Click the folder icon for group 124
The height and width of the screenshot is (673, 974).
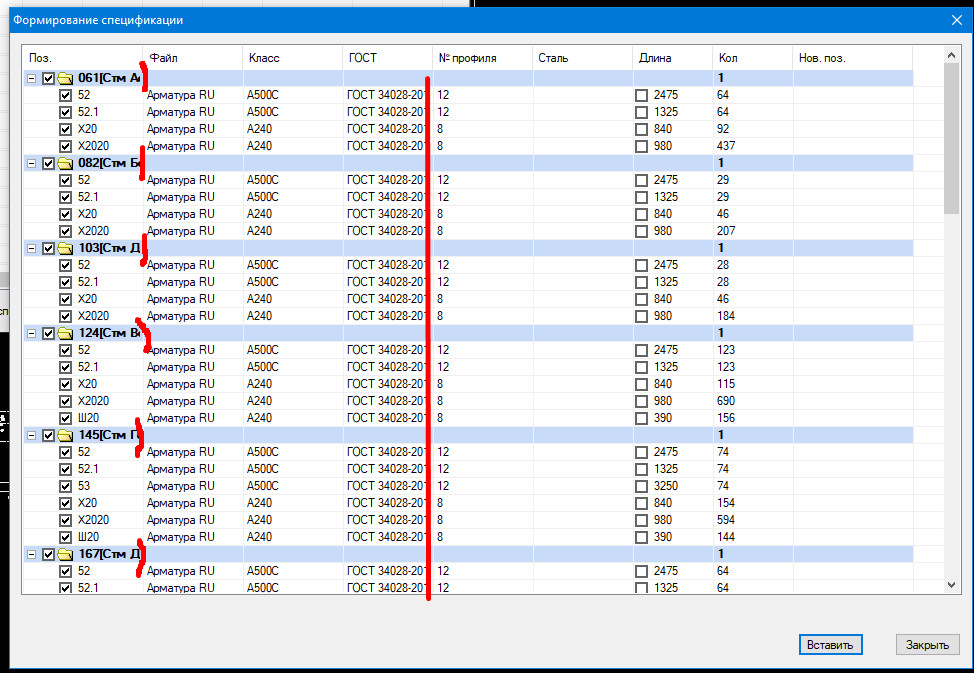[x=66, y=333]
